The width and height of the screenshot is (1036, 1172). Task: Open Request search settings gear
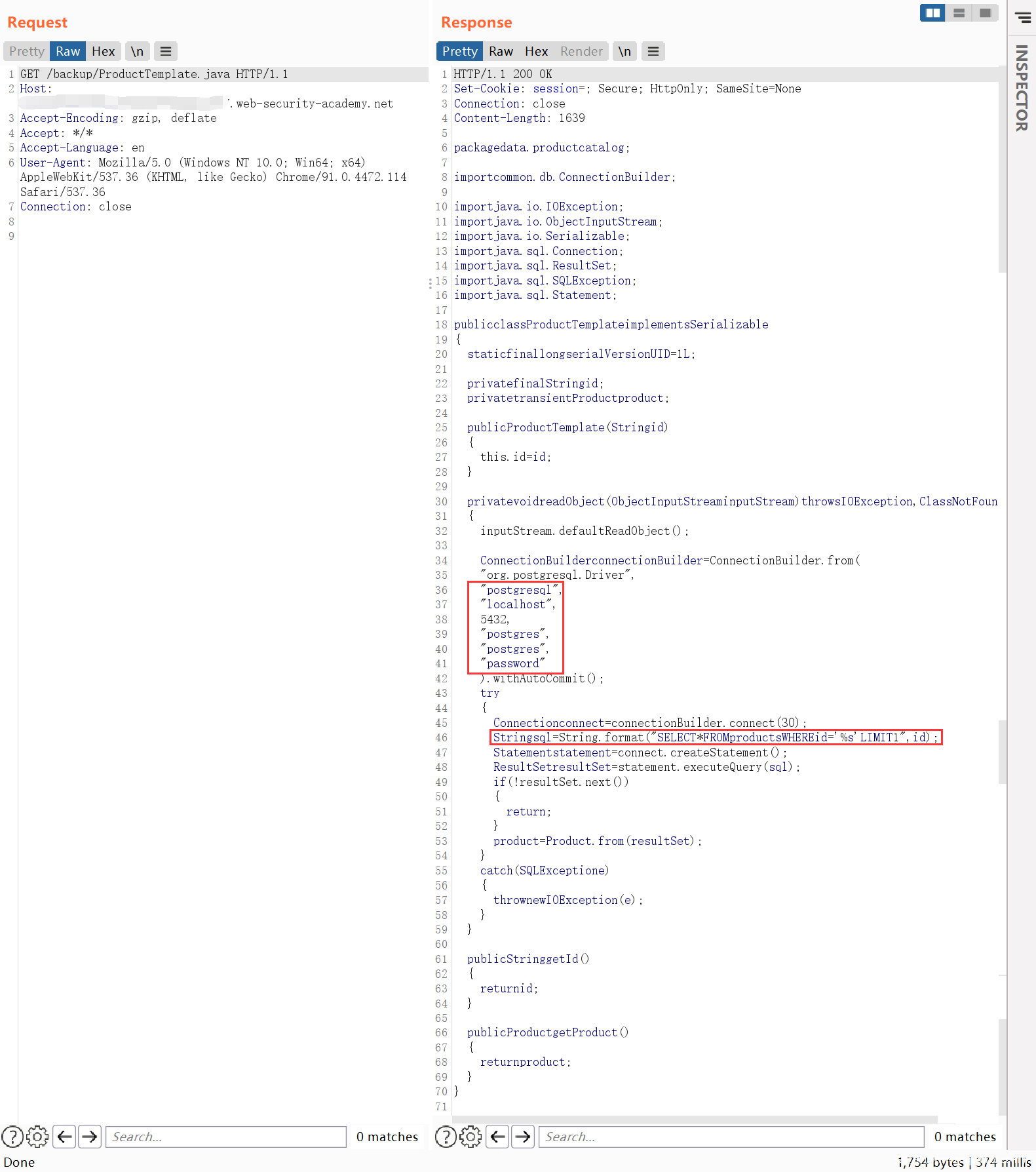[37, 1136]
